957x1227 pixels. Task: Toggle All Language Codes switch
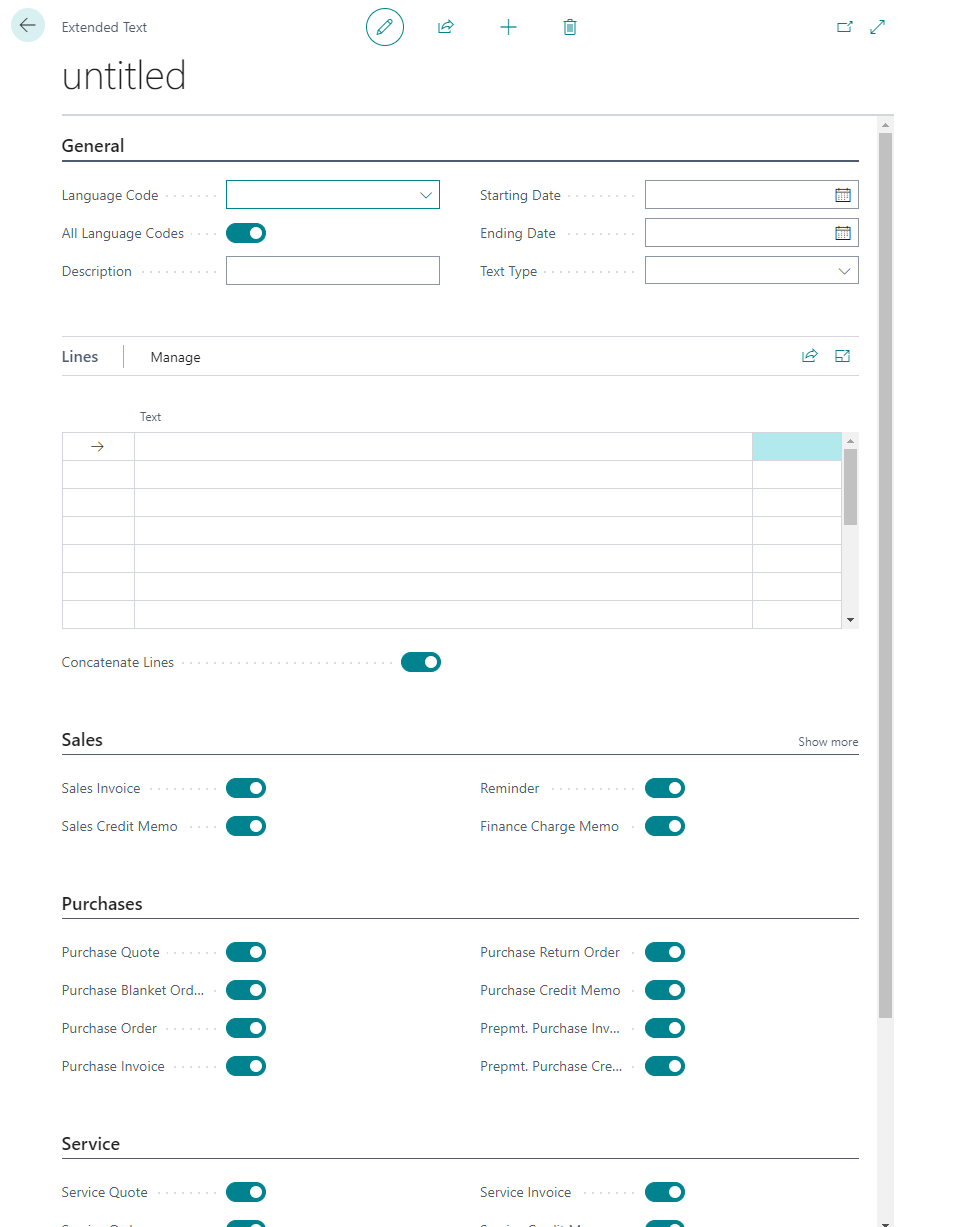[246, 233]
